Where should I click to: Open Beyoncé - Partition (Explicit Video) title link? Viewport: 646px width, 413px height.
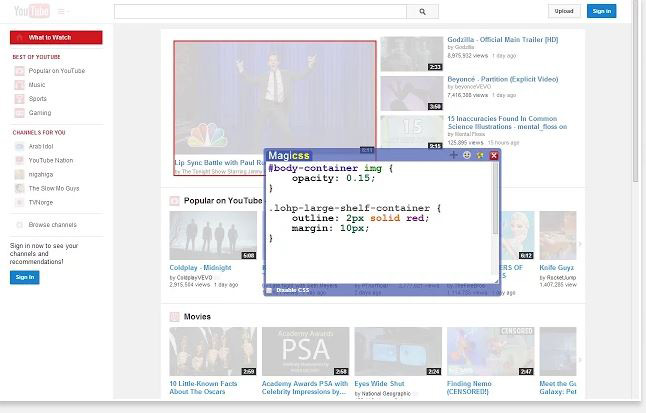503,80
